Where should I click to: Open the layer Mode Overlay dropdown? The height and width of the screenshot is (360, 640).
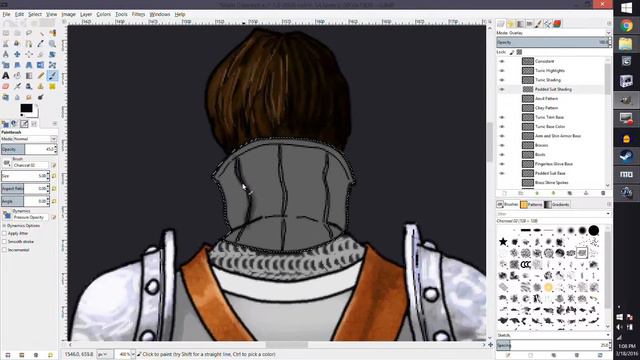click(553, 33)
